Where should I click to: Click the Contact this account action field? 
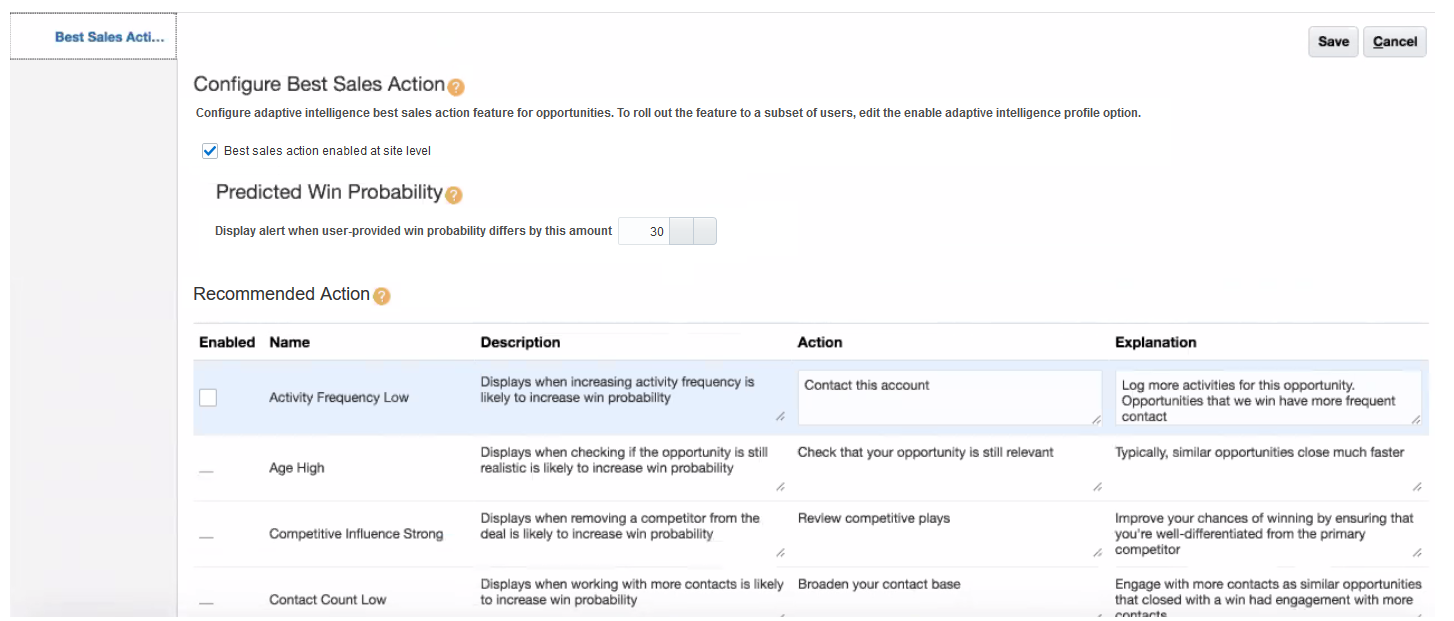click(948, 398)
